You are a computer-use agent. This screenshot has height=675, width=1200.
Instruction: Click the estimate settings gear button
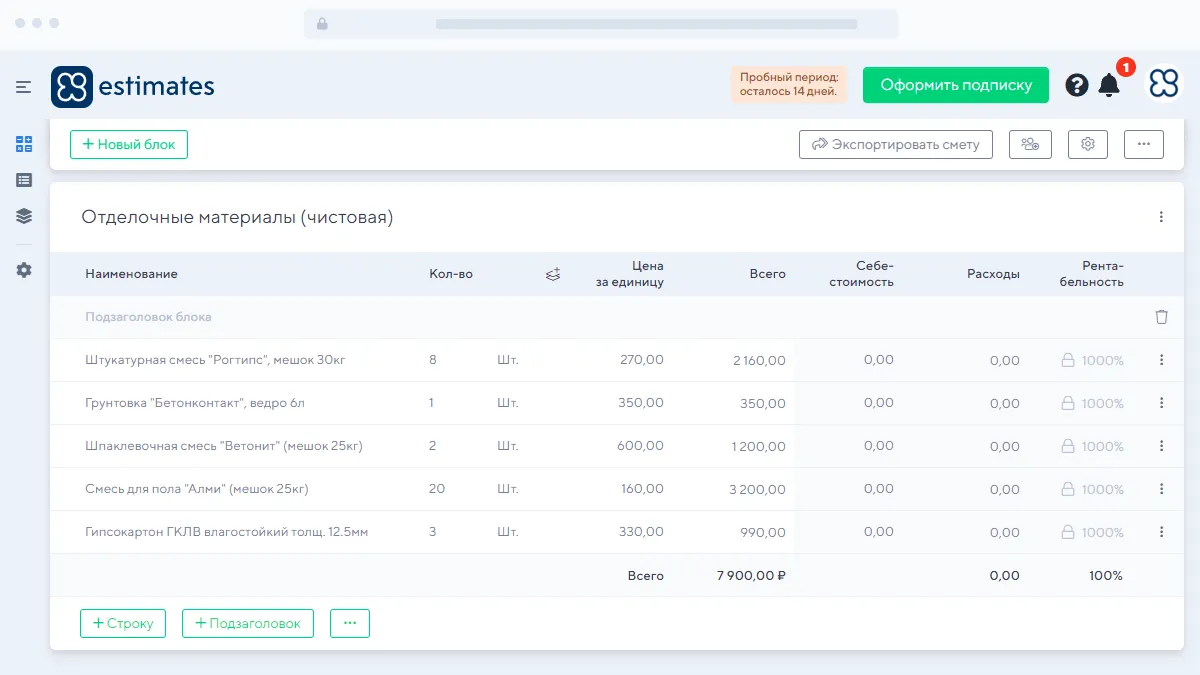(x=1088, y=144)
